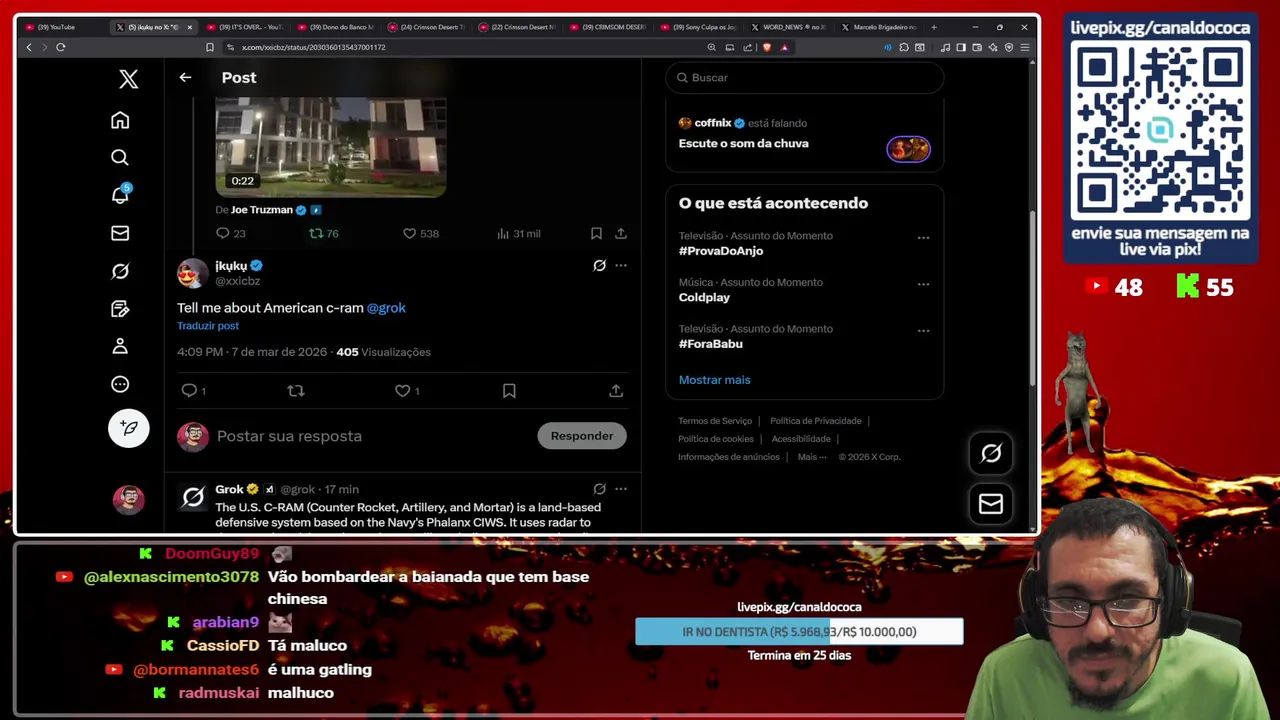
Task: Bookmark the main American c-ram post
Action: point(509,391)
